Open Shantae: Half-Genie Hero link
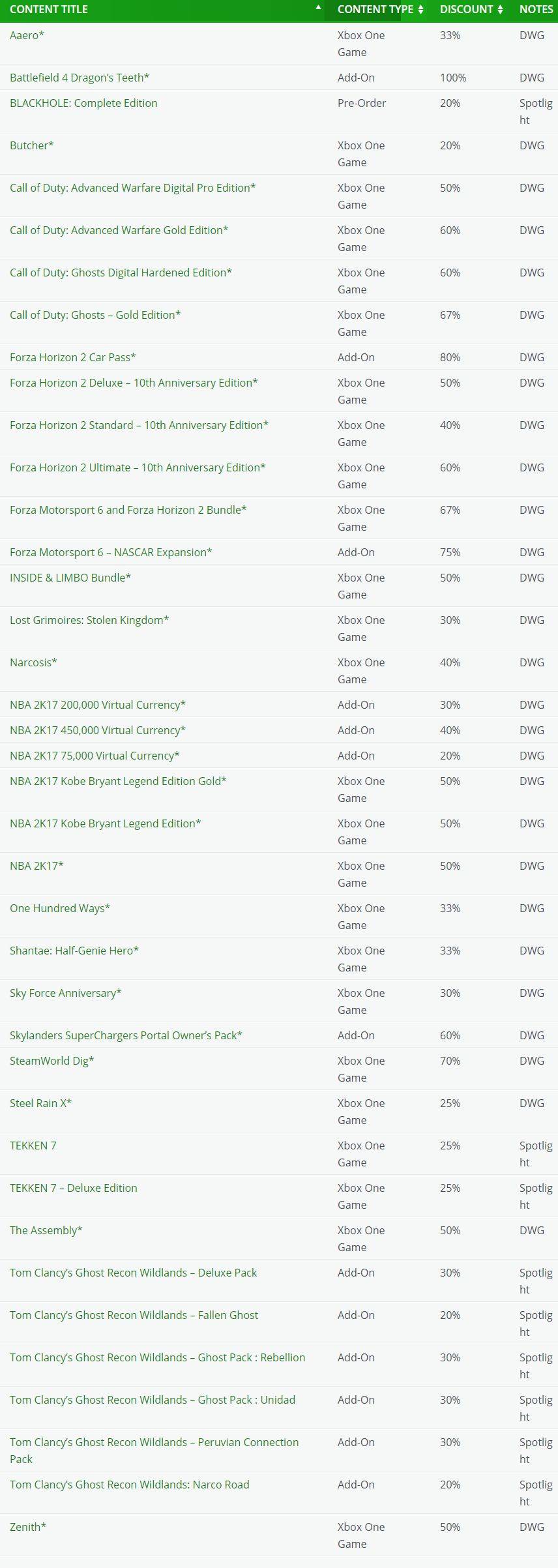This screenshot has height=1568, width=558. 74,951
